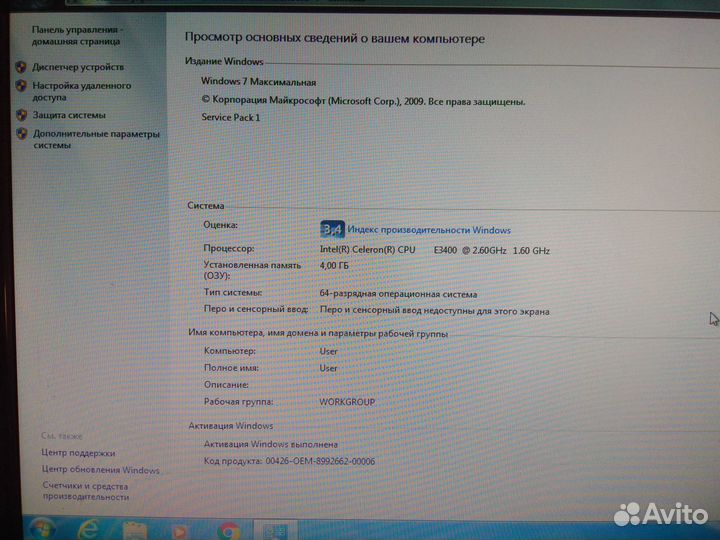This screenshot has width=720, height=540.
Task: Open Счетчики и средства производительности link
Action: pos(86,491)
